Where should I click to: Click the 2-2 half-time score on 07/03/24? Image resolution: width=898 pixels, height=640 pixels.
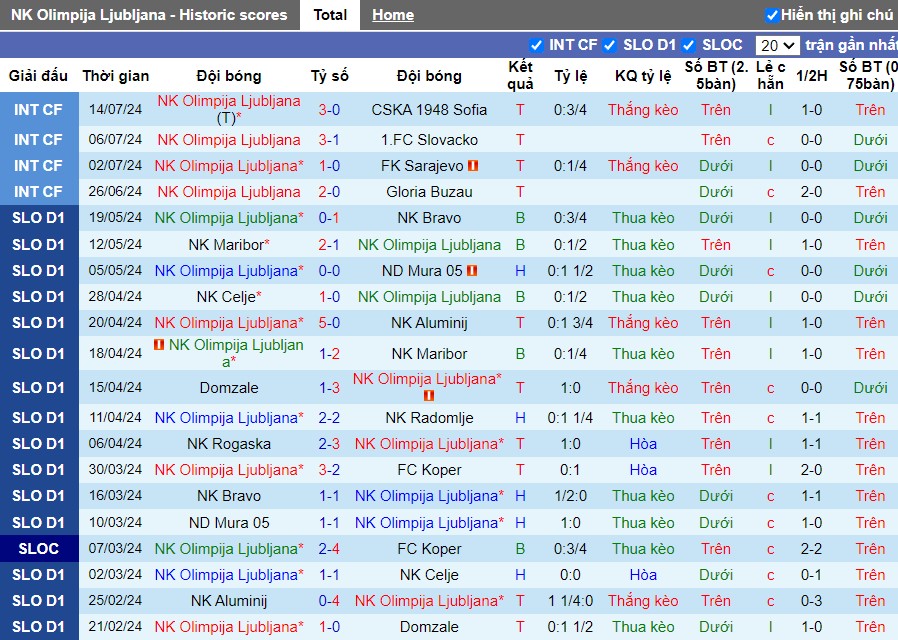click(812, 549)
